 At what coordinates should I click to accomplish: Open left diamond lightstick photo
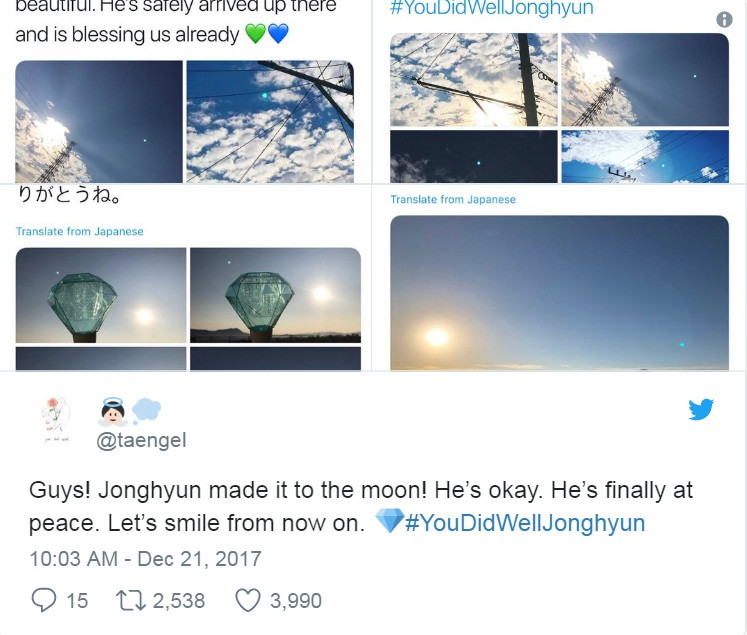coord(101,294)
